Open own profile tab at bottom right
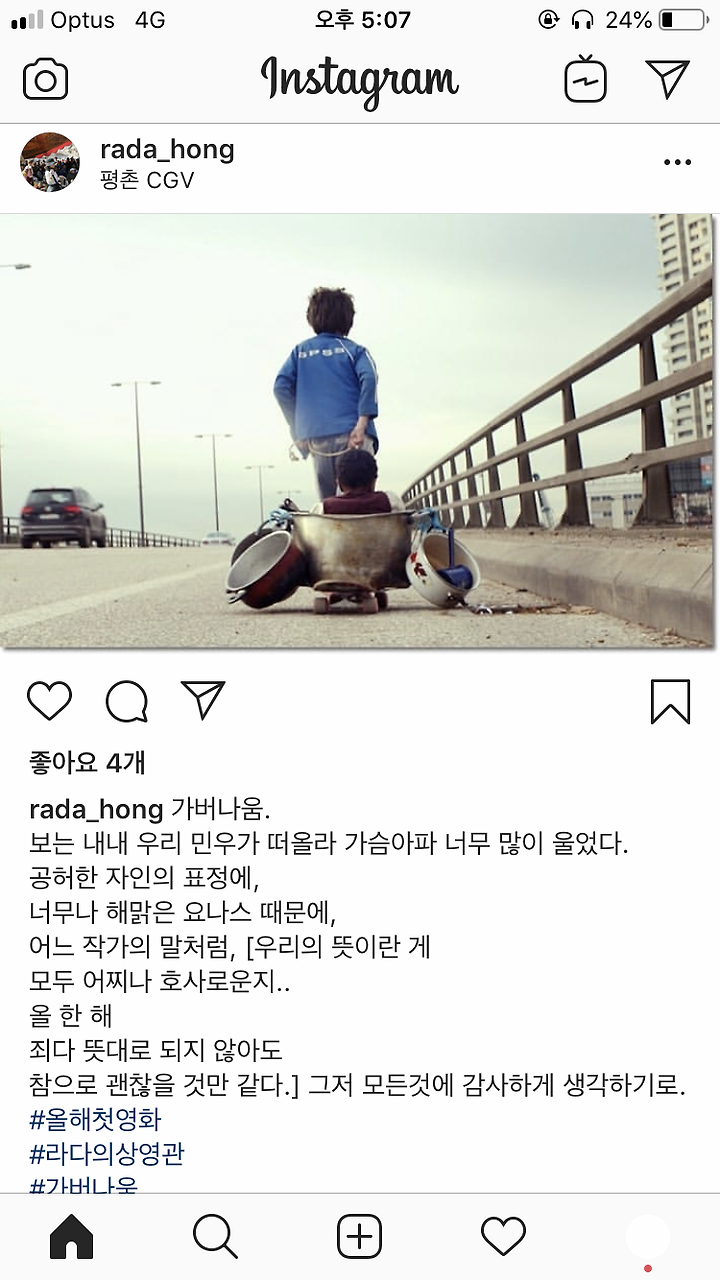The height and width of the screenshot is (1280, 720). (x=648, y=1237)
